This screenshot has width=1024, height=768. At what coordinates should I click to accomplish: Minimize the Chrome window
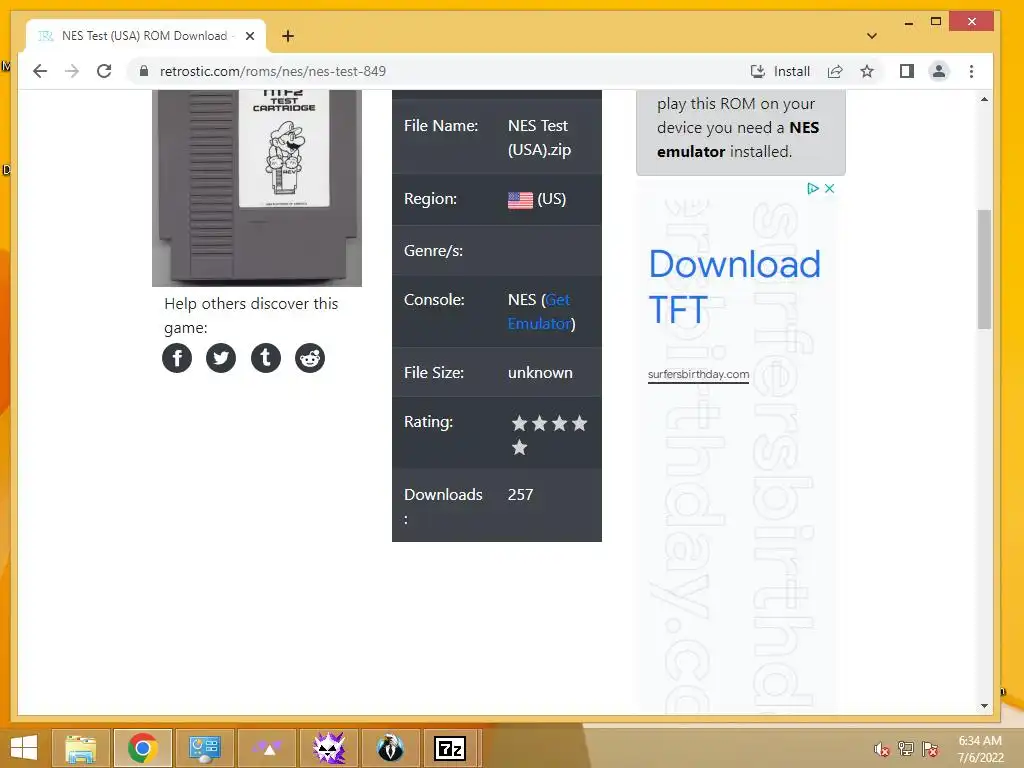pyautogui.click(x=908, y=22)
